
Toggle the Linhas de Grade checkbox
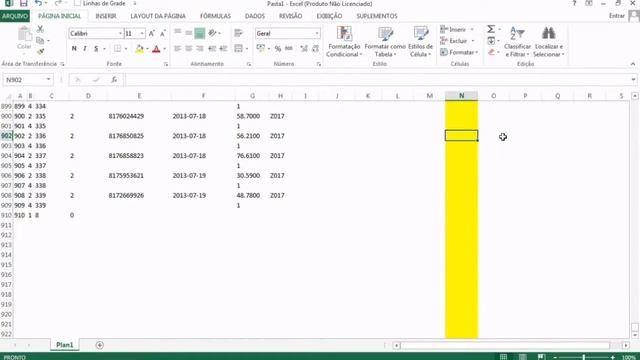pyautogui.click(x=77, y=3)
